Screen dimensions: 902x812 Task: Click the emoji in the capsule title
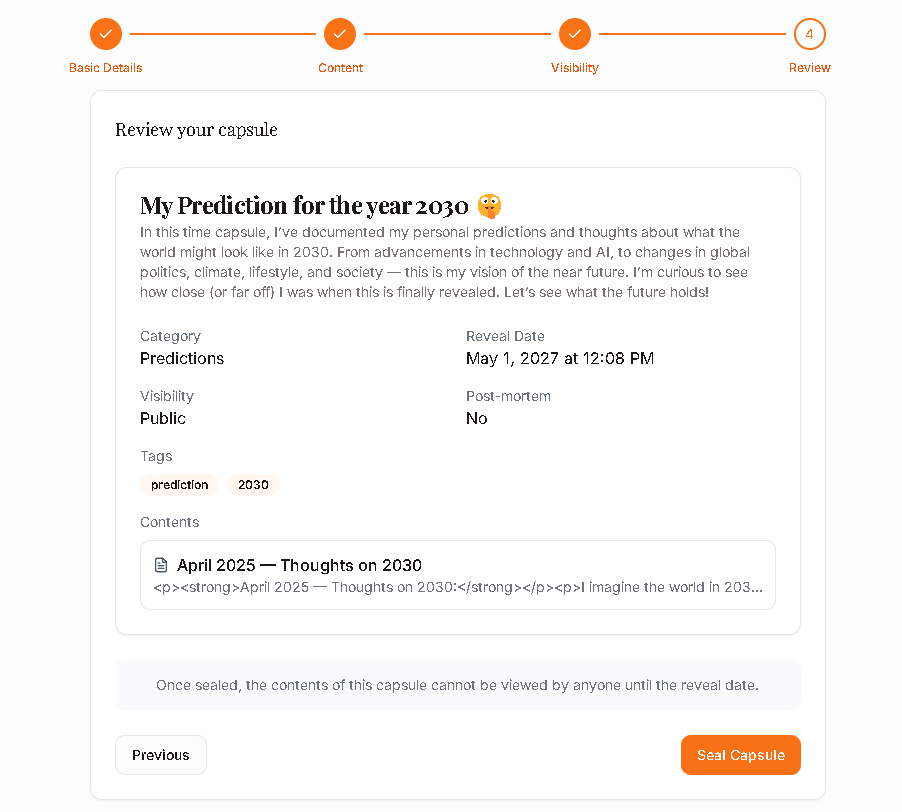pyautogui.click(x=489, y=206)
